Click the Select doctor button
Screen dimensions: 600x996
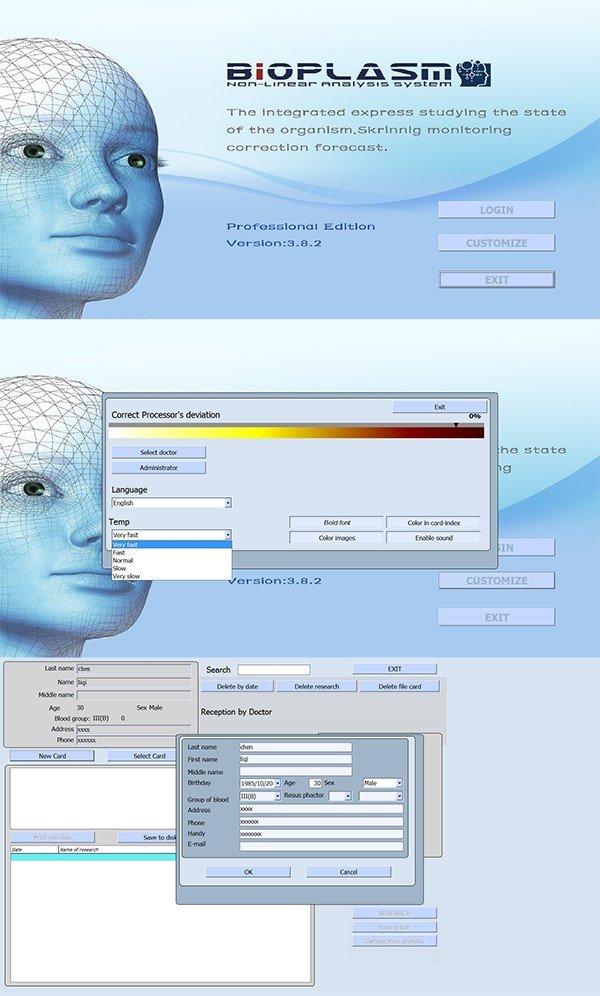coord(159,452)
